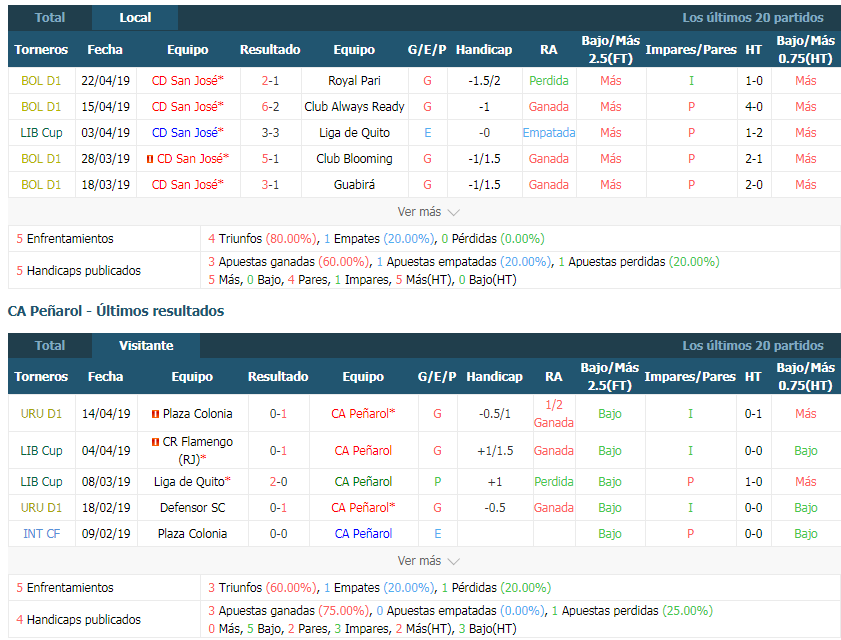Click red card icon beside Plaza Colonia 14/04/19
The height and width of the screenshot is (640, 841).
click(155, 414)
